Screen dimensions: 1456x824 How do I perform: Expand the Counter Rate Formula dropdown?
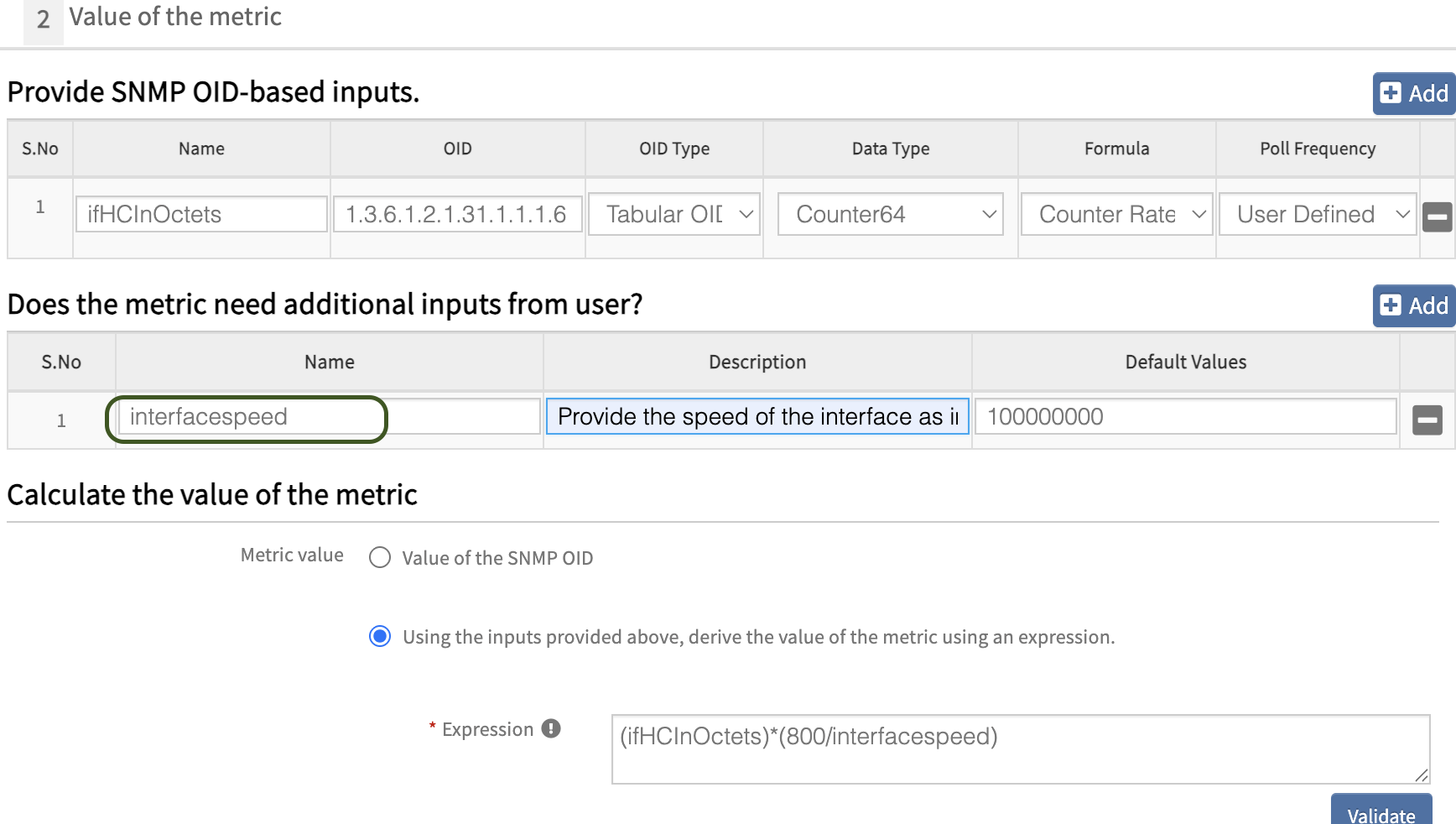coord(1116,215)
